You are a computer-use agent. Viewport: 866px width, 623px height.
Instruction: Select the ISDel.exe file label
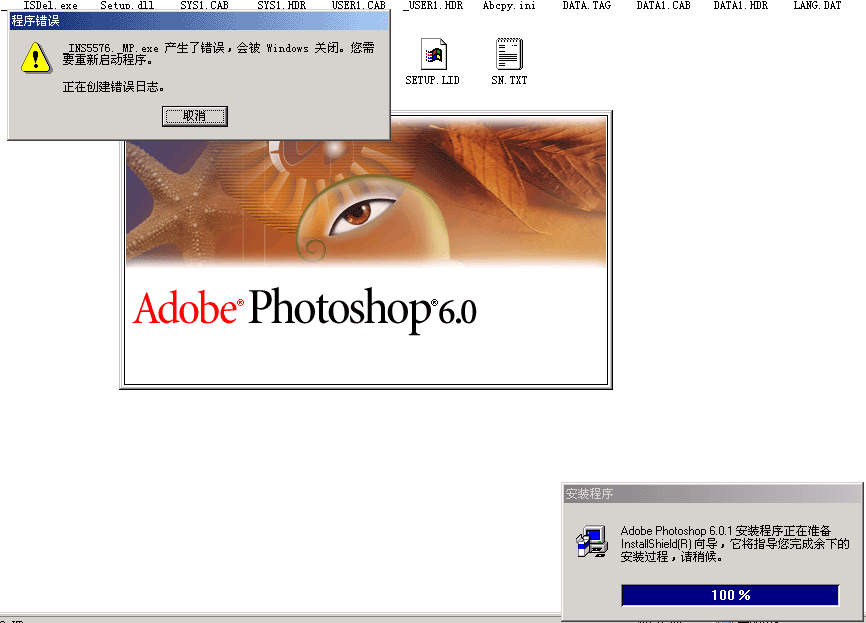pyautogui.click(x=50, y=6)
